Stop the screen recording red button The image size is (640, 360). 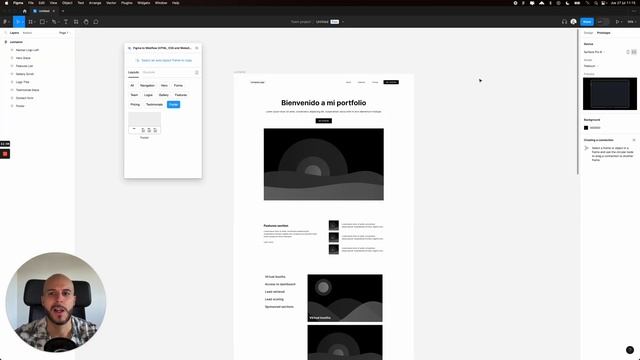tap(5, 154)
